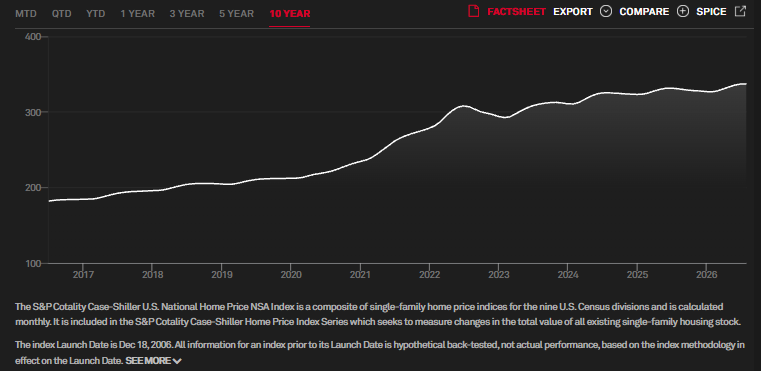Switch chart to 3 YEAR view
Screen dimensions: 761x371
pyautogui.click(x=187, y=14)
